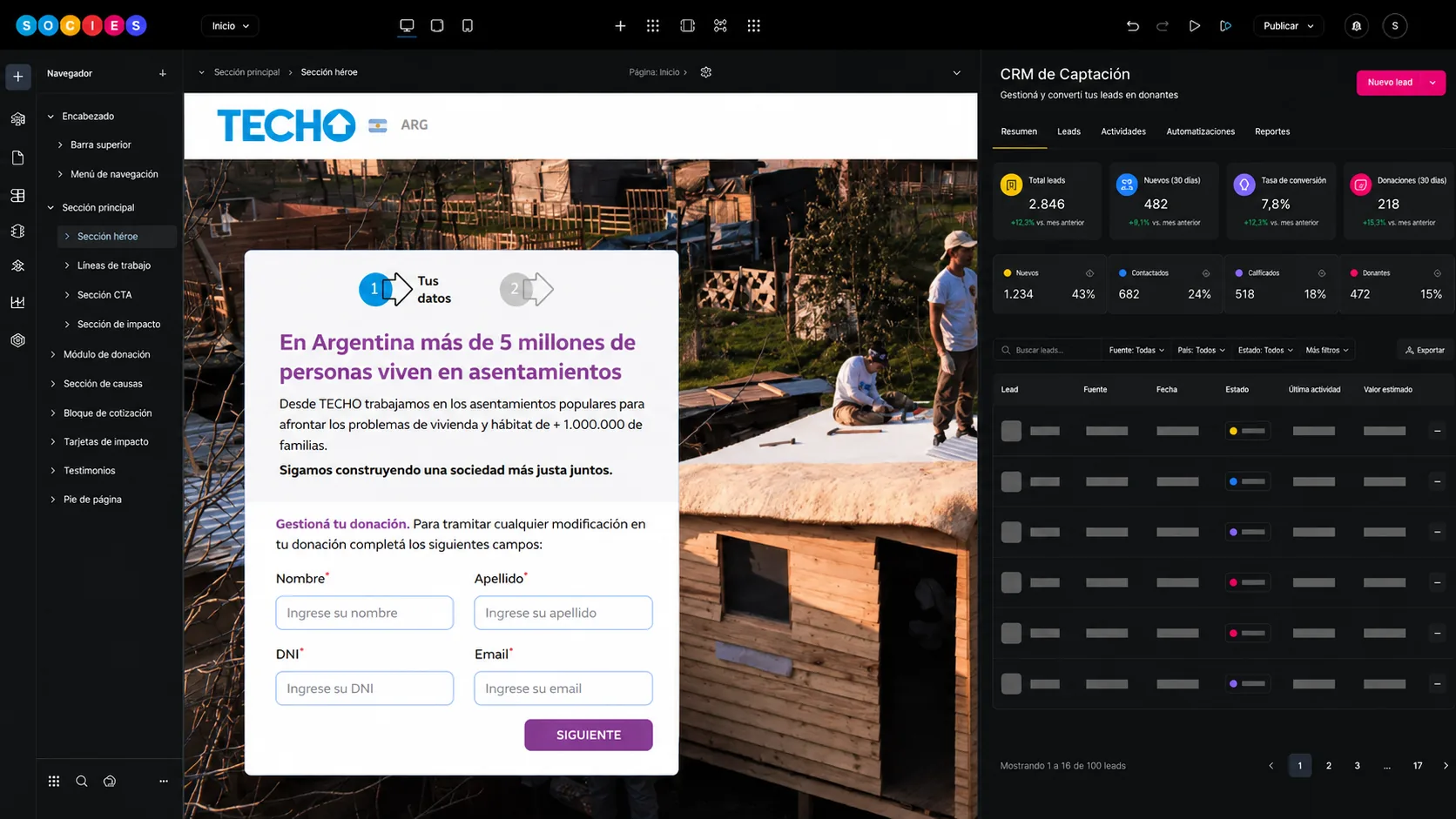Click the Email input field

click(x=563, y=688)
